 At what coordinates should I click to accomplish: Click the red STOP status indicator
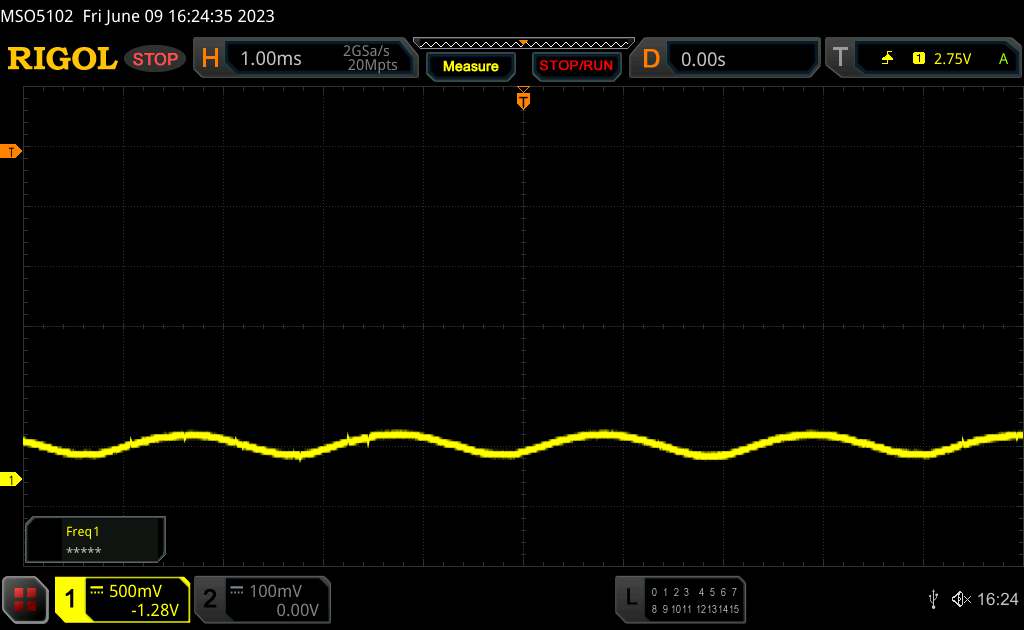[x=155, y=59]
